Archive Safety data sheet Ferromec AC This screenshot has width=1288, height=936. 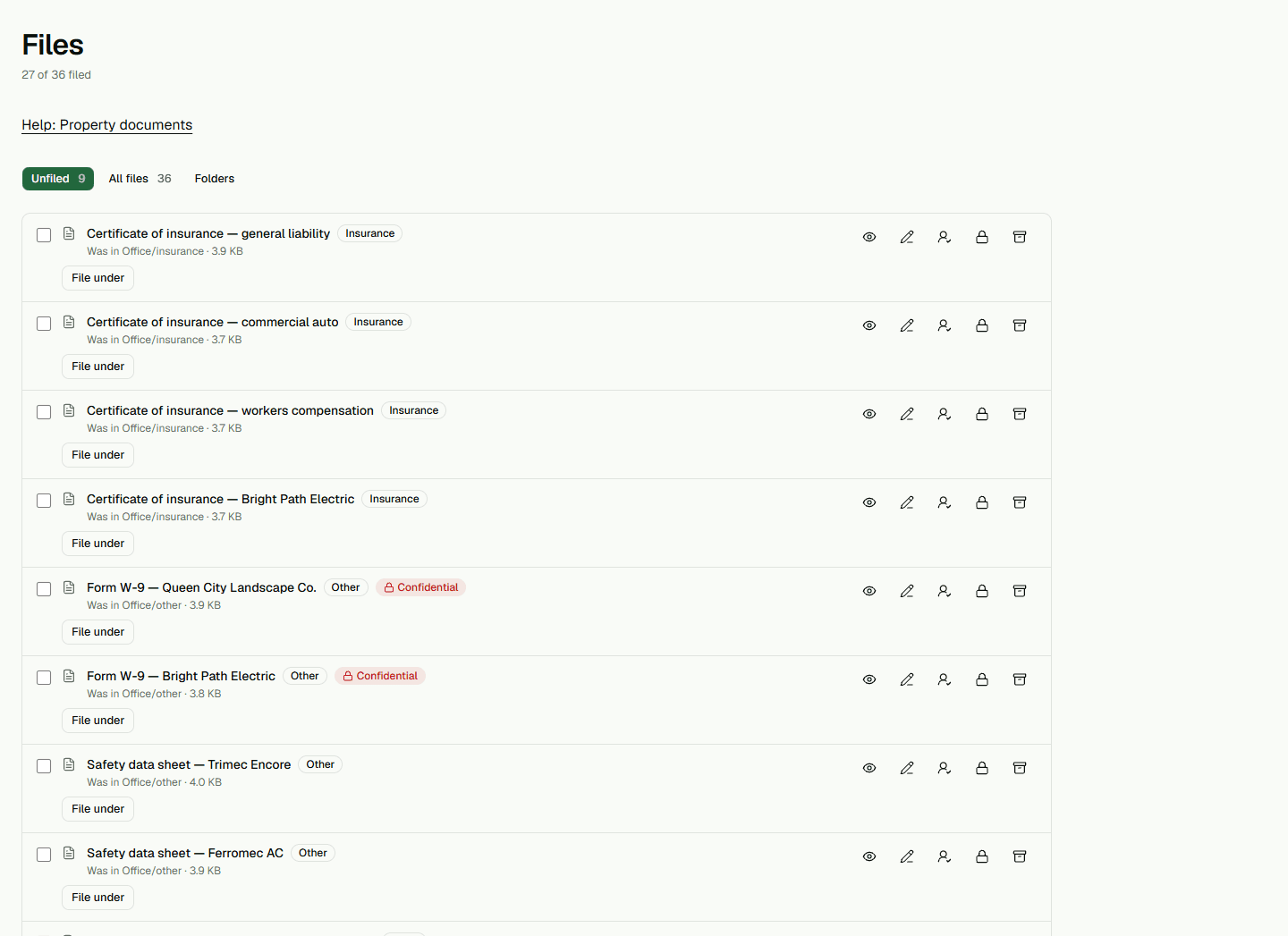point(1020,856)
